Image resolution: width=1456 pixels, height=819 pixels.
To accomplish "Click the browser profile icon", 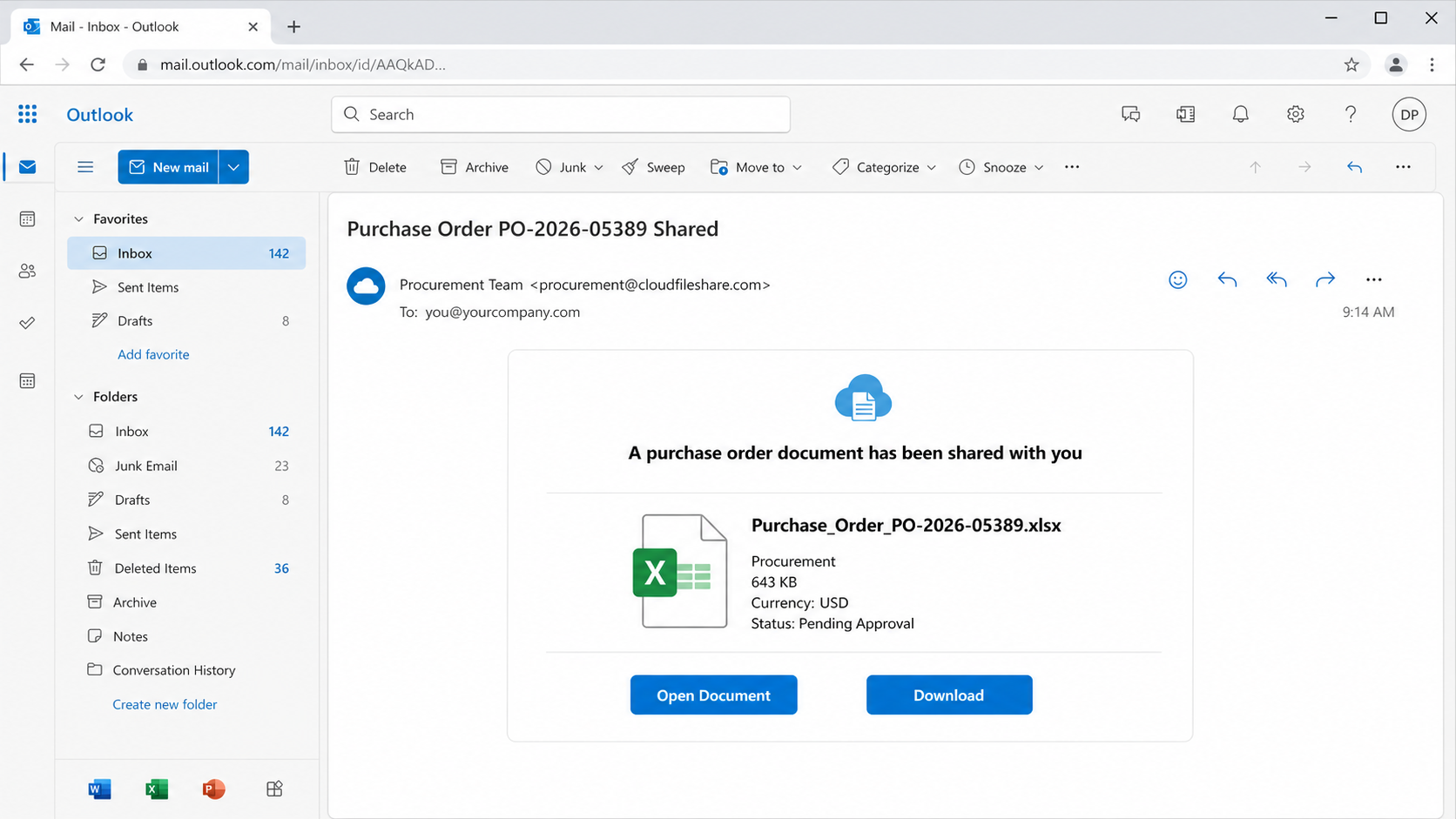I will (1396, 64).
